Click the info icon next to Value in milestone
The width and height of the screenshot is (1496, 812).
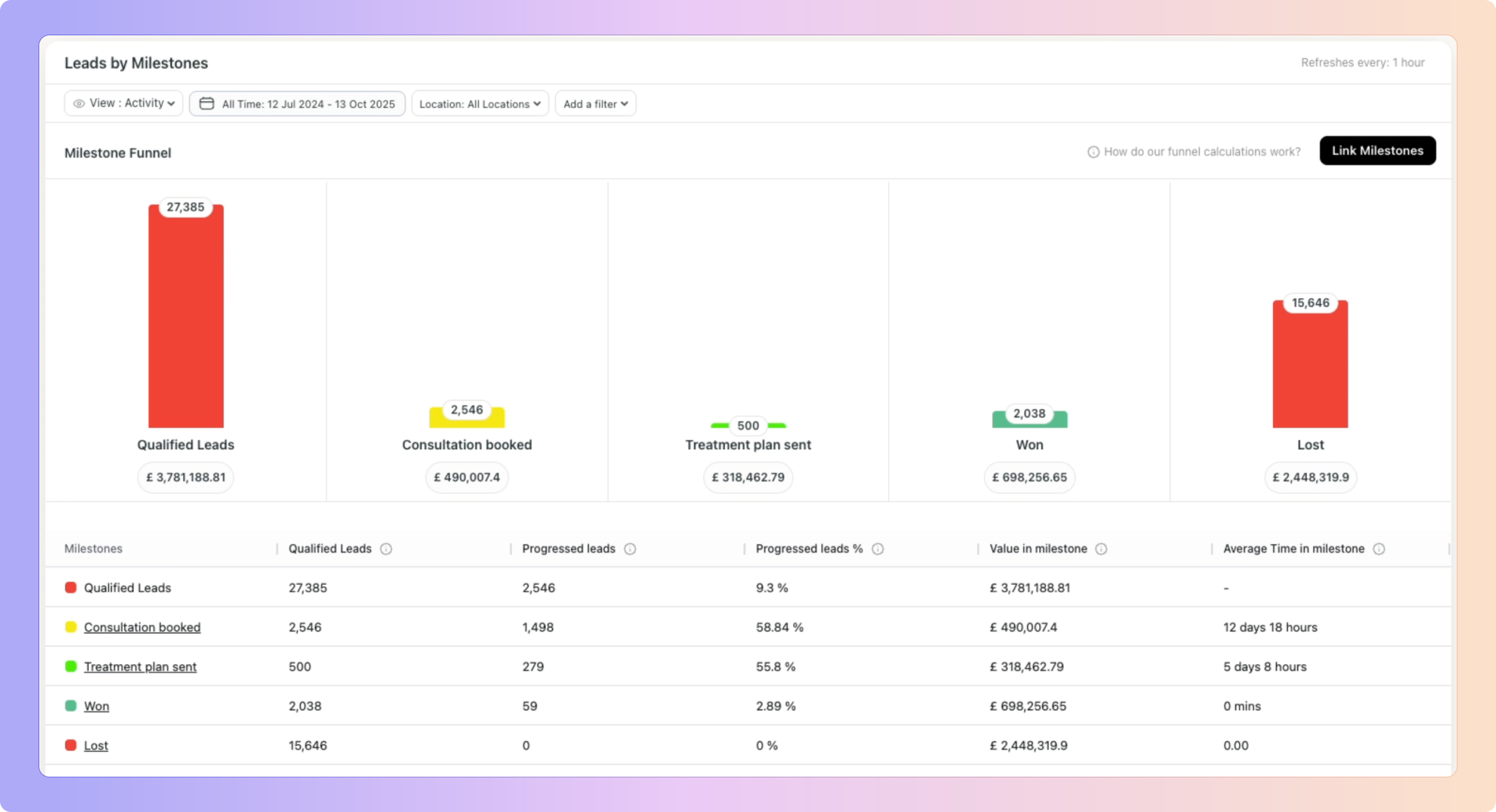[x=1101, y=549]
